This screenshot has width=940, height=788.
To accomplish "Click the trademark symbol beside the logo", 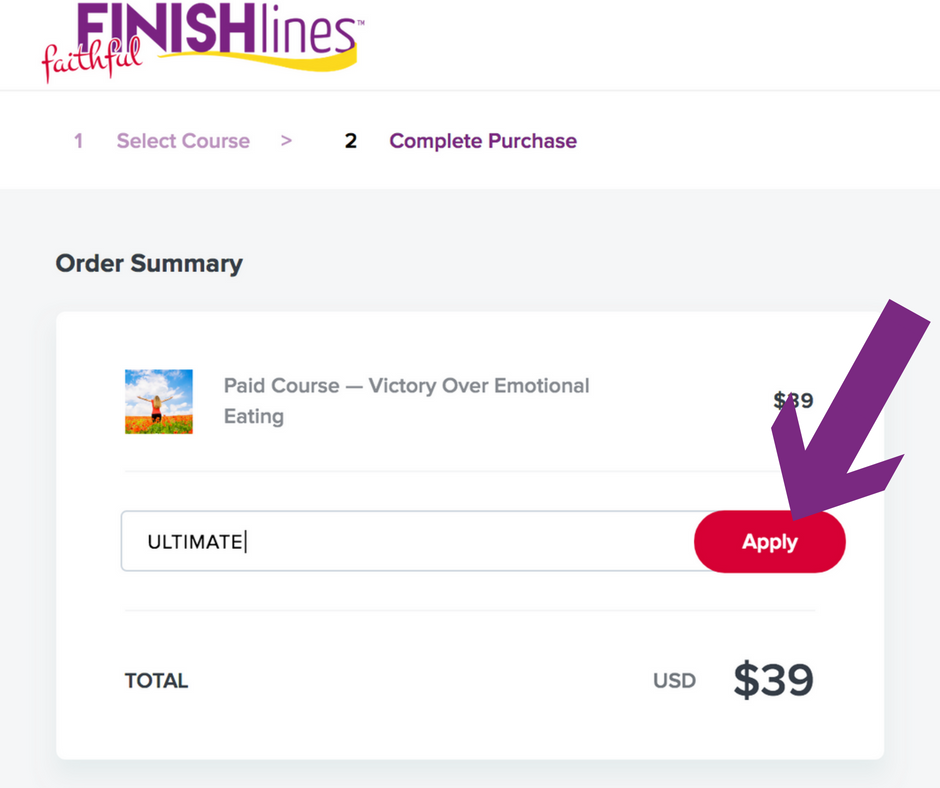I will pos(361,23).
